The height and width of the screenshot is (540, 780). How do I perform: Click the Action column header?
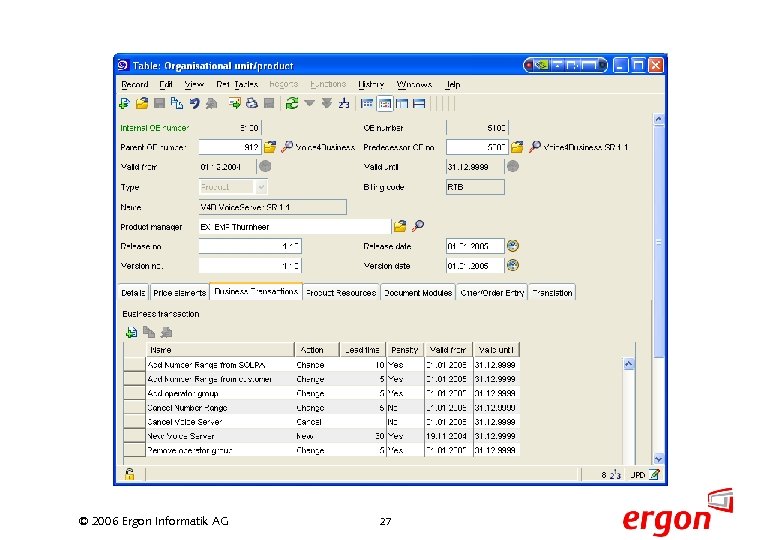click(317, 350)
